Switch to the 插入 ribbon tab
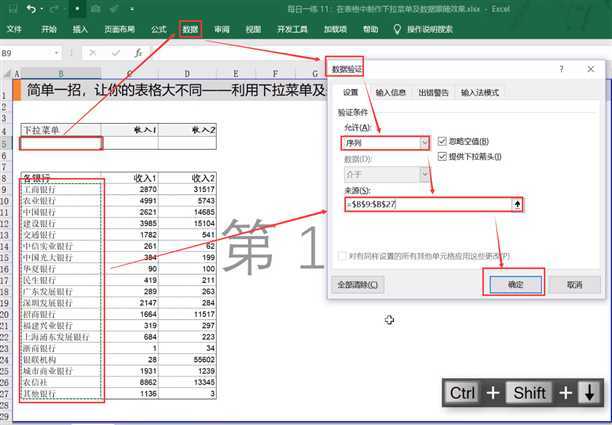Viewport: 612px width, 425px height. (80, 29)
